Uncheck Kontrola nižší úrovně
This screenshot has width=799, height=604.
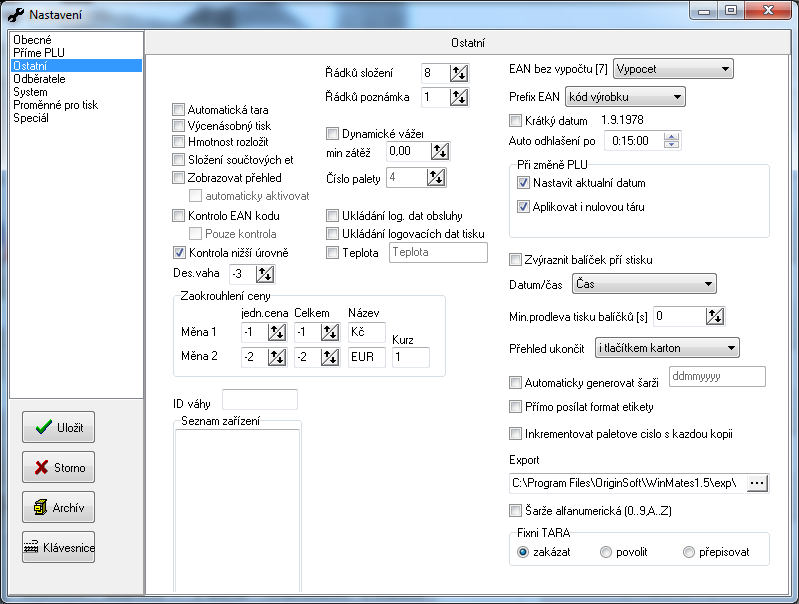click(x=179, y=253)
